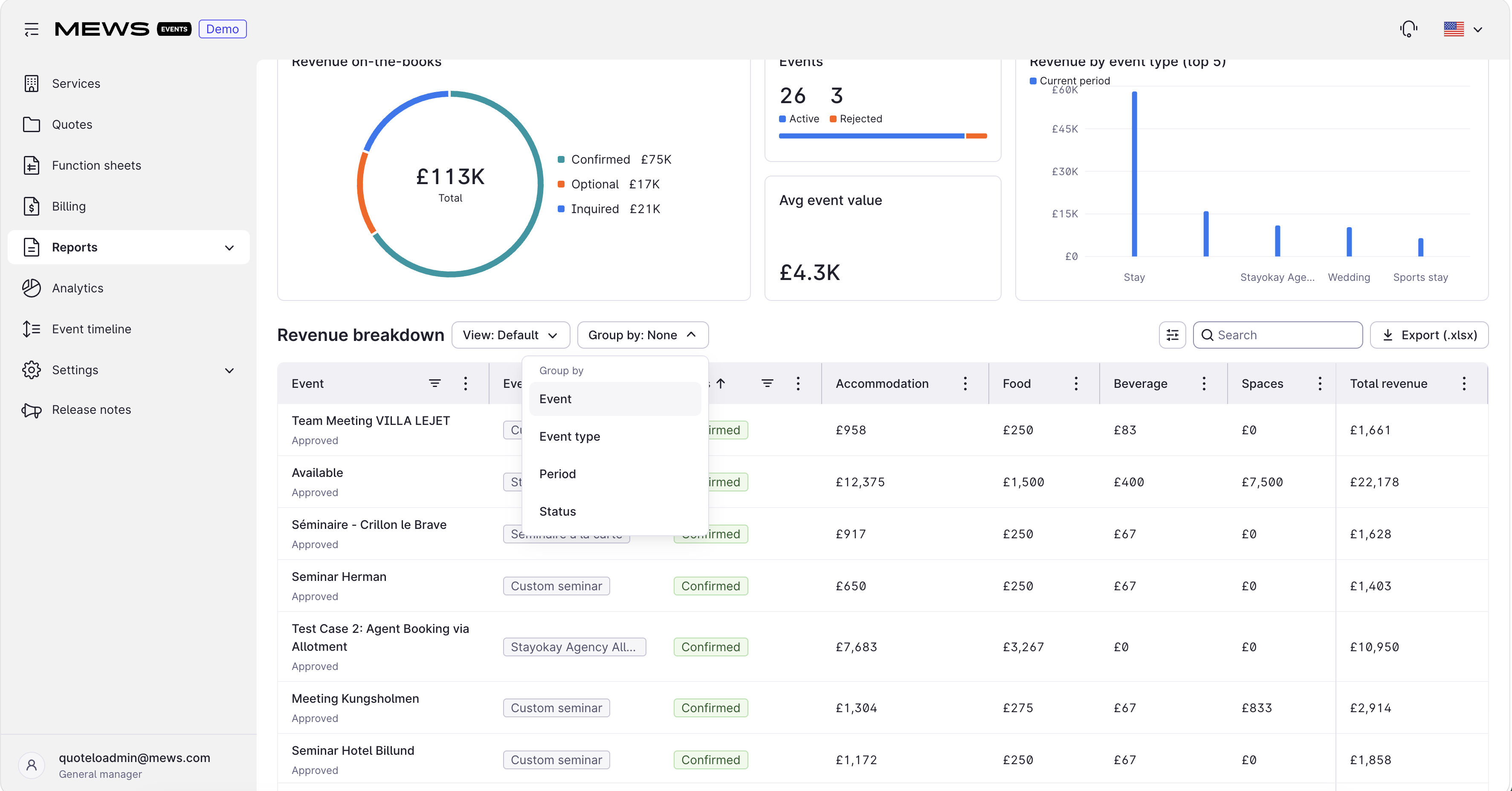Open the Accommodation column options menu

click(x=965, y=383)
